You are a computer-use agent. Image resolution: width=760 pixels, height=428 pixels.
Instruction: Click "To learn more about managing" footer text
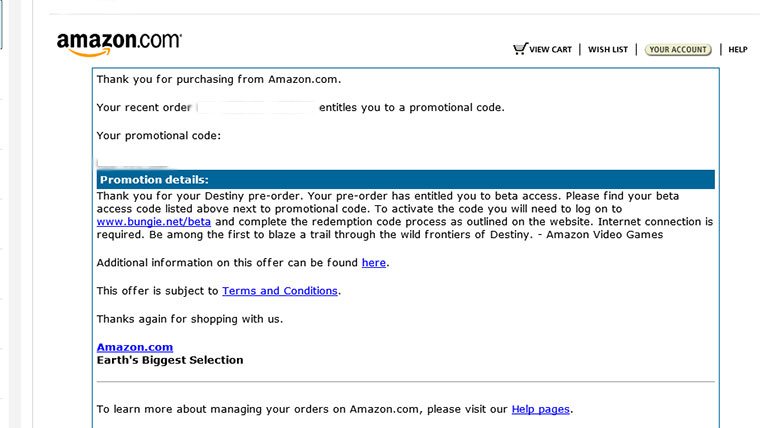300,409
